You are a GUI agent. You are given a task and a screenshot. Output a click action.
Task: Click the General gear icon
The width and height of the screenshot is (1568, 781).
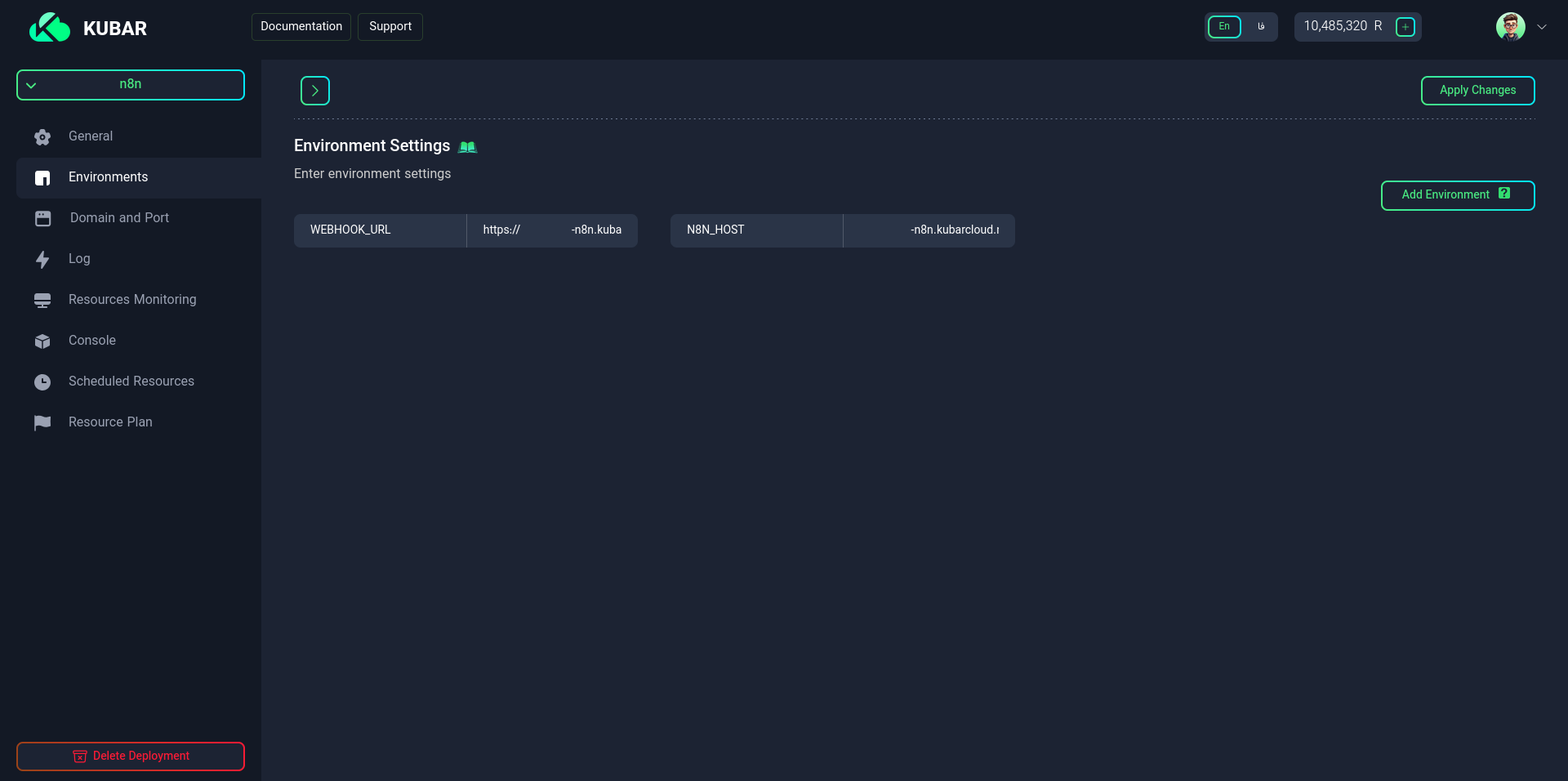[42, 137]
